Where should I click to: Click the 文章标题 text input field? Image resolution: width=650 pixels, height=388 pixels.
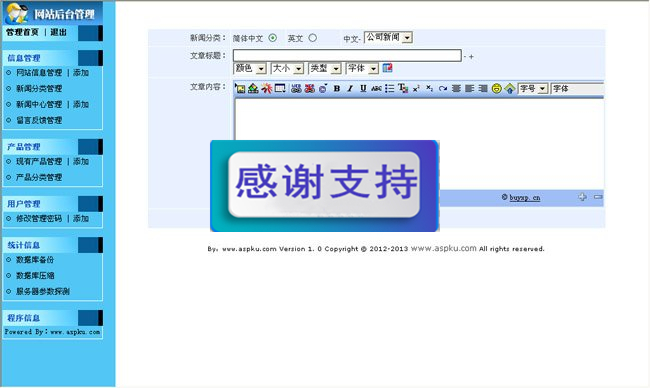[347, 56]
